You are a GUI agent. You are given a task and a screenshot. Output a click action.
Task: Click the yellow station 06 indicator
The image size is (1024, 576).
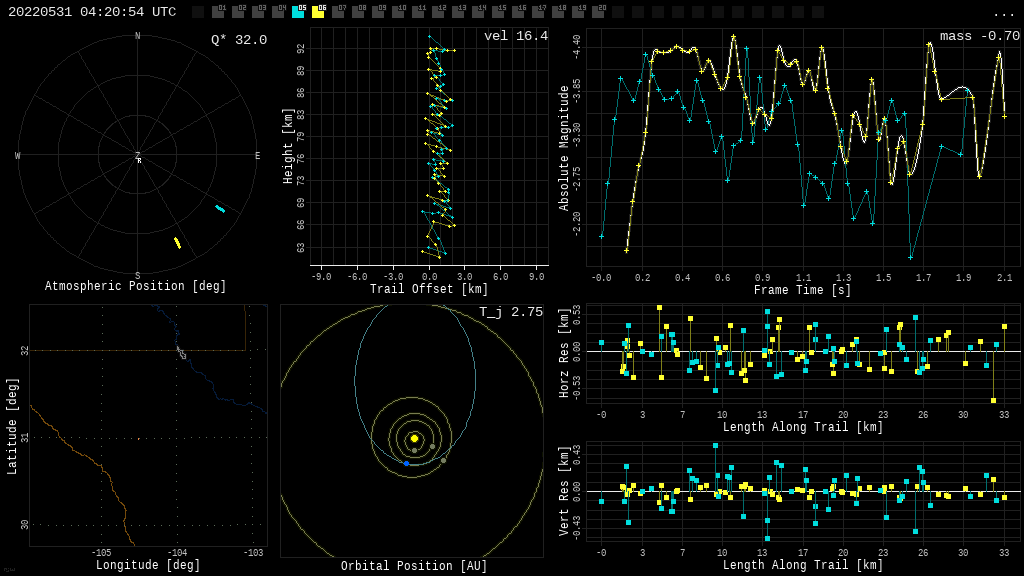click(318, 12)
